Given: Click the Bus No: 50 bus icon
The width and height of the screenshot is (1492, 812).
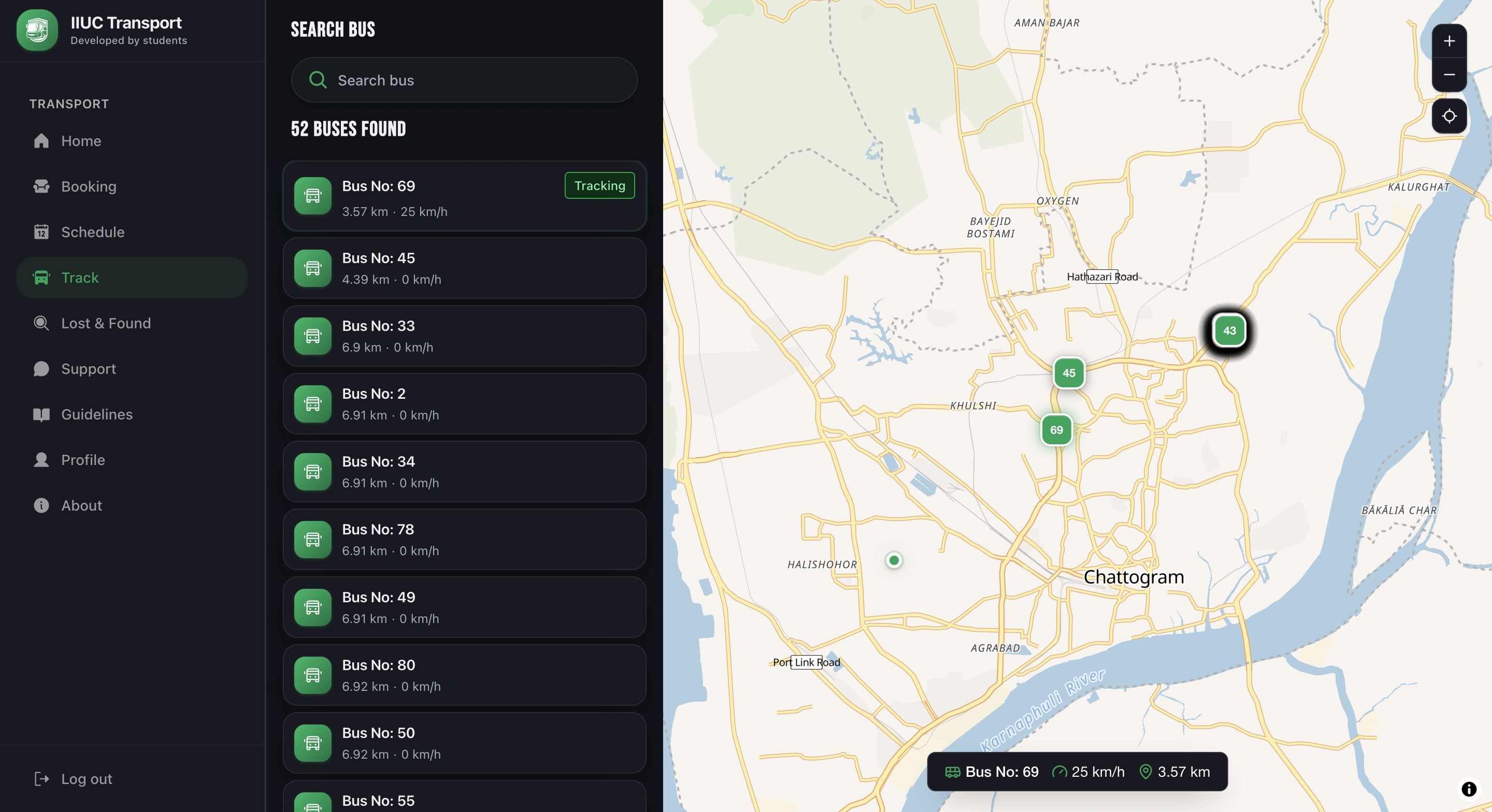Looking at the screenshot, I should click(x=313, y=743).
